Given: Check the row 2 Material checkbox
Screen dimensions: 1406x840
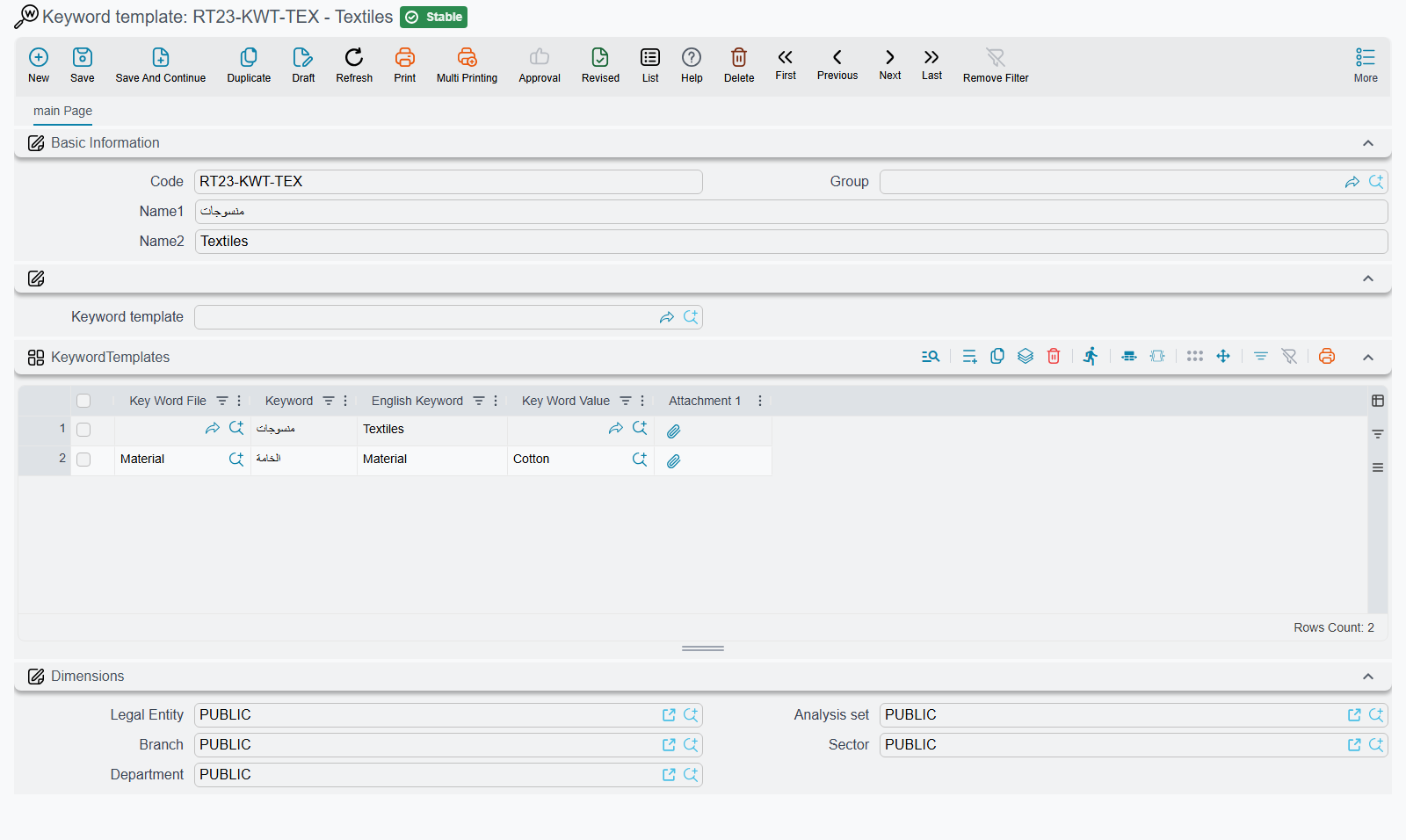Looking at the screenshot, I should [83, 460].
